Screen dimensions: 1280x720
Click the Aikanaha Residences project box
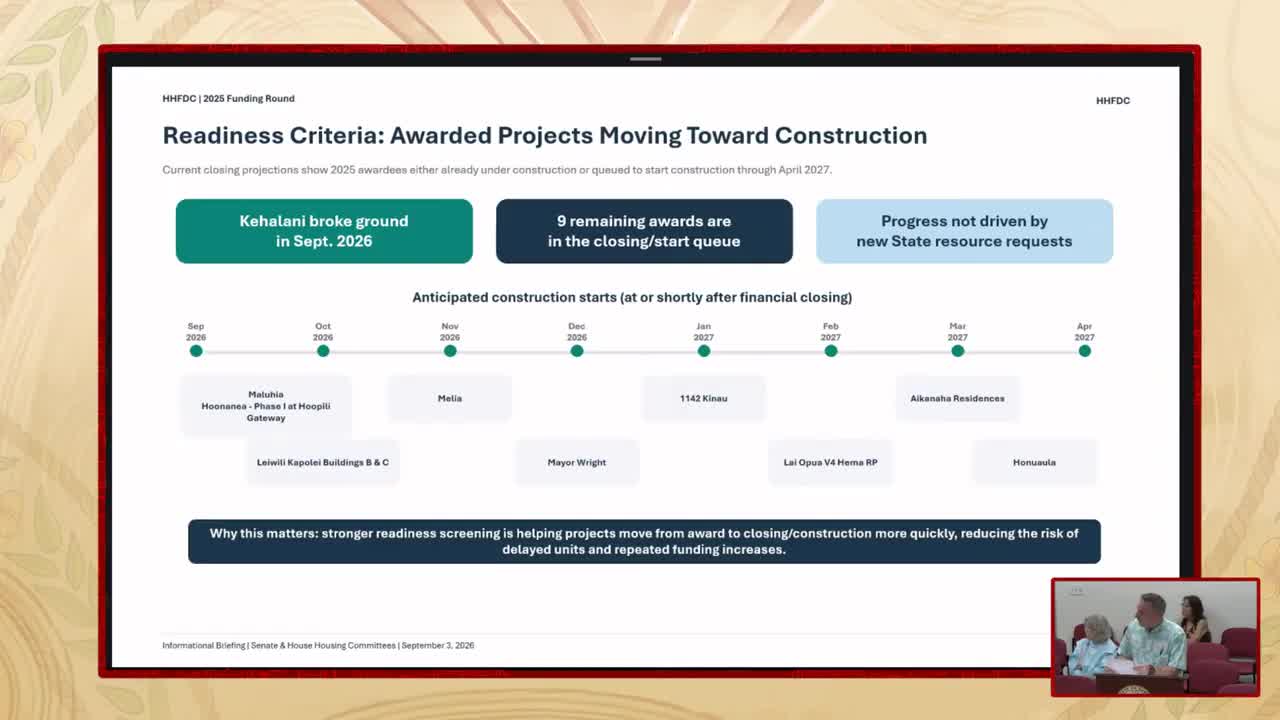point(958,398)
